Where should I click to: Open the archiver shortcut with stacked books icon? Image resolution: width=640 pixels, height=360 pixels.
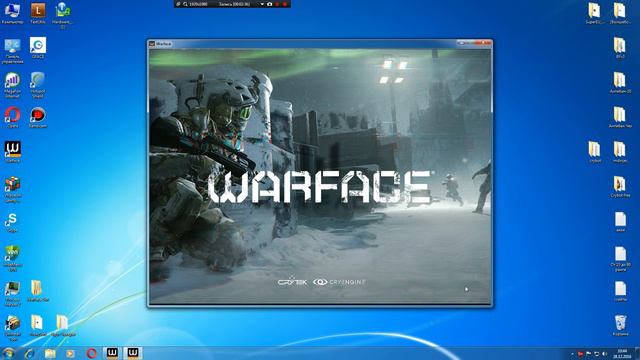12,328
